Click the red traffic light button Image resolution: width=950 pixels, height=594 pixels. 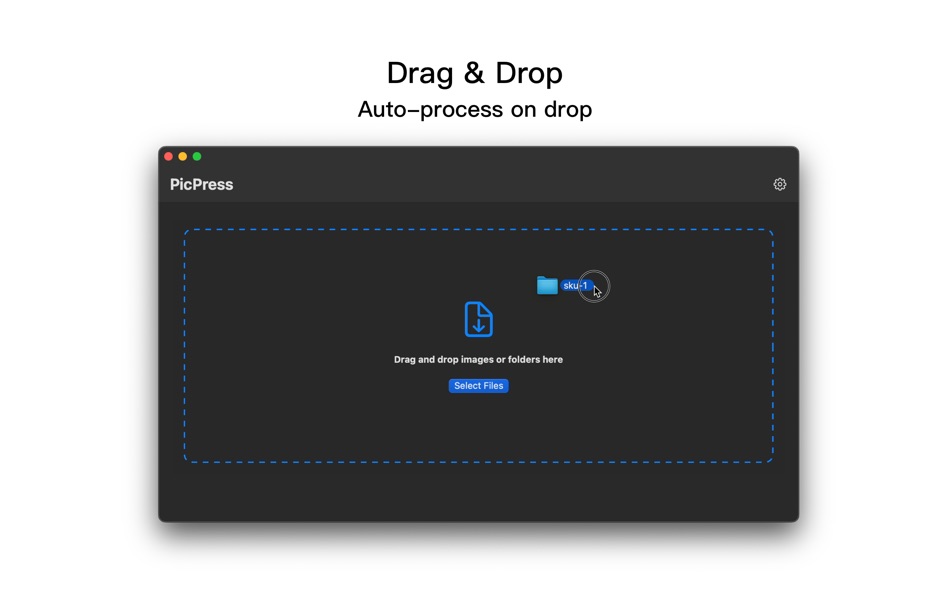pyautogui.click(x=167, y=156)
